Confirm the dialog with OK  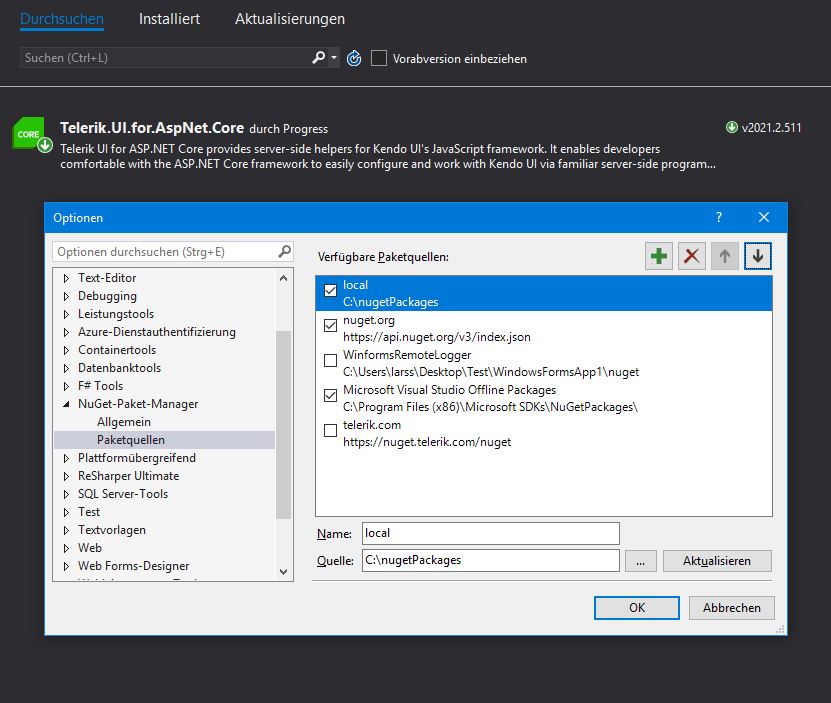(636, 608)
